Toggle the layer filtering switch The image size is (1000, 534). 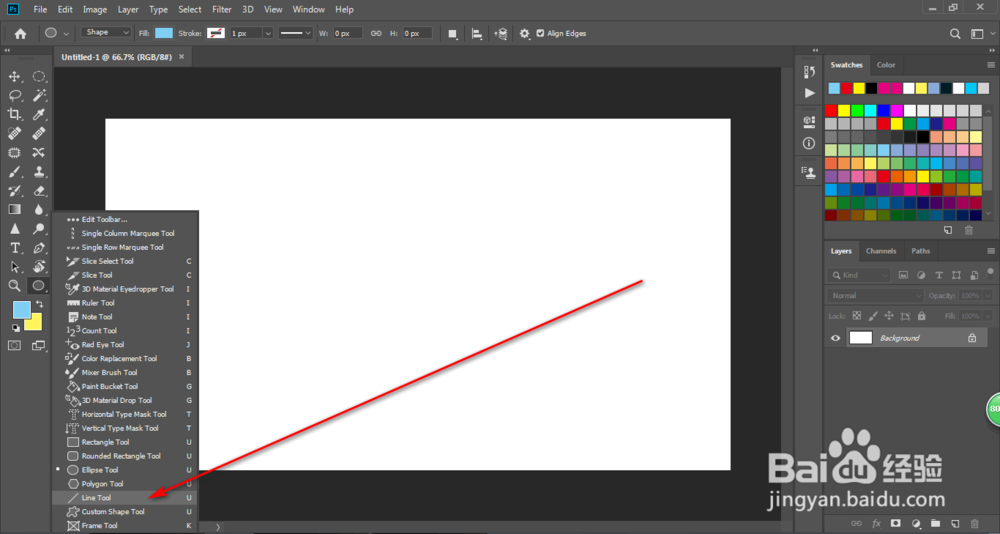click(989, 276)
